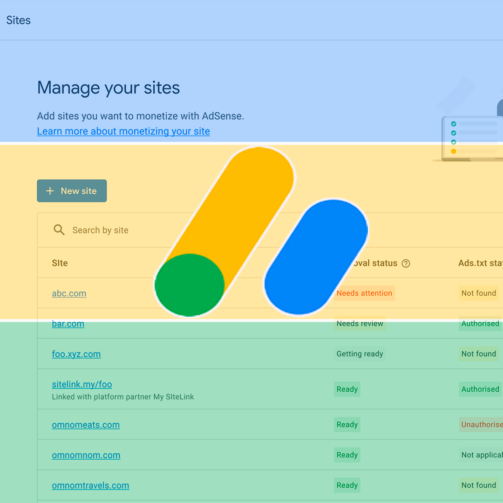Click the Needs attention status badge

[364, 293]
